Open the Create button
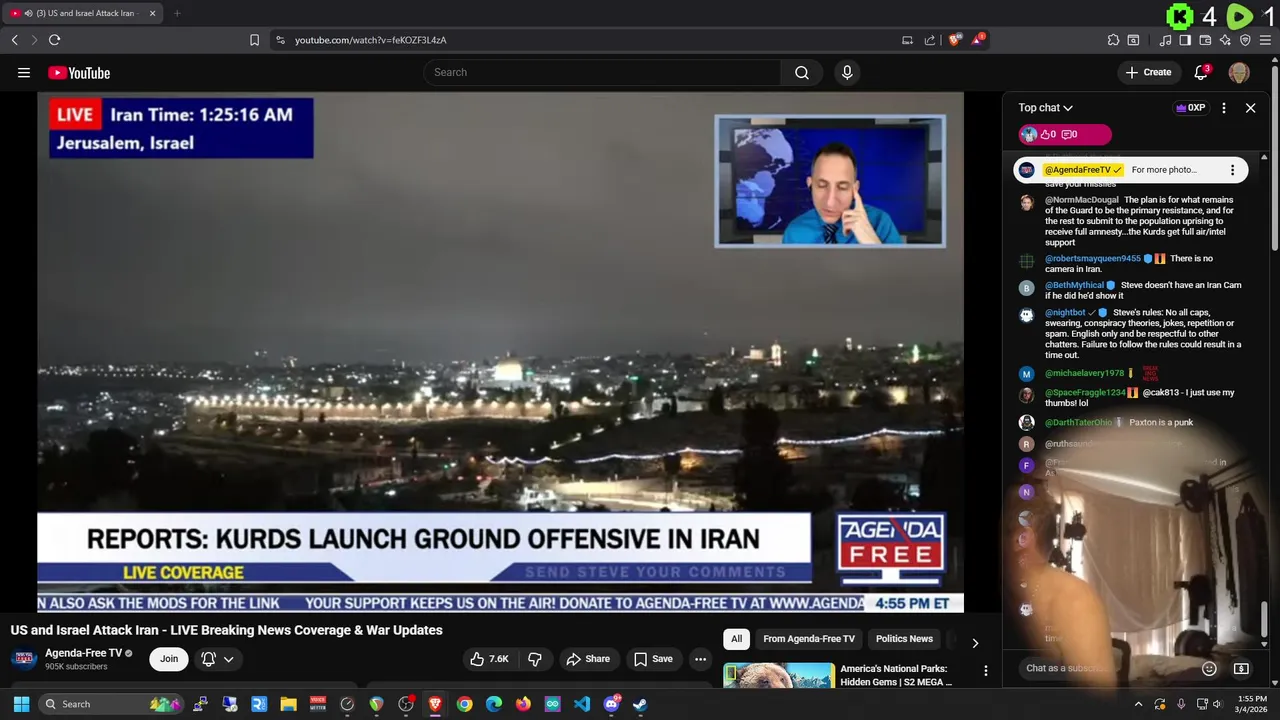This screenshot has height=720, width=1280. pyautogui.click(x=1148, y=72)
